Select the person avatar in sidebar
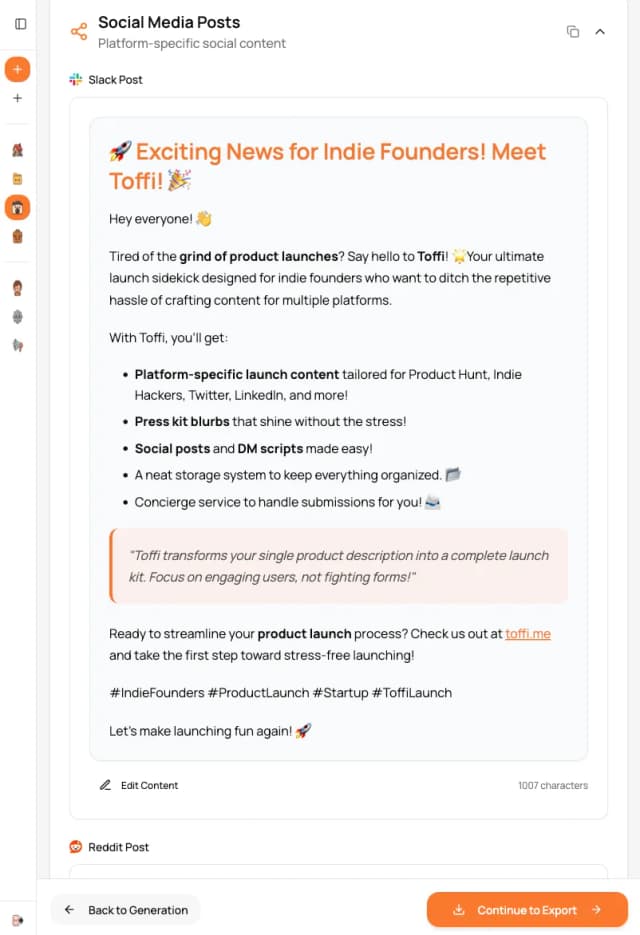The image size is (640, 935). click(x=17, y=288)
